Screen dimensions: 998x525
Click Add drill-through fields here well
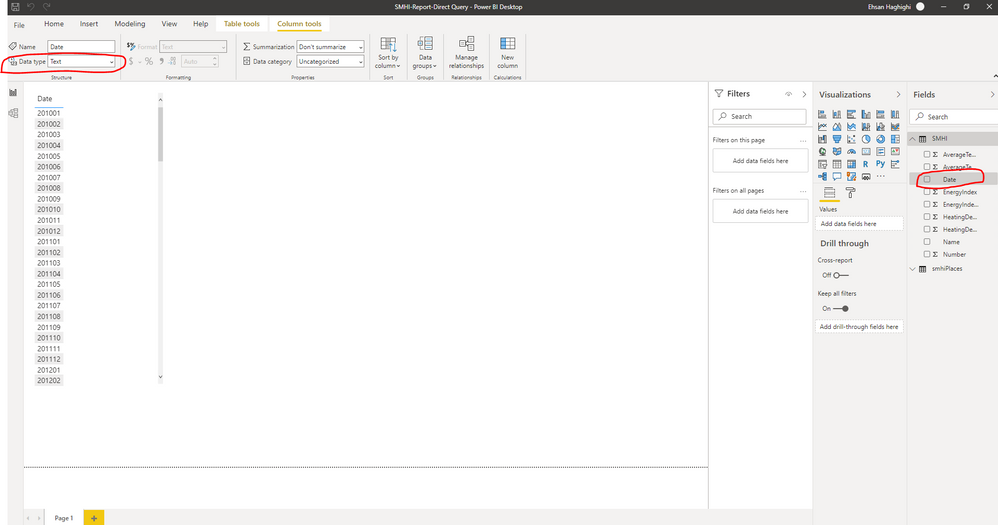click(x=859, y=326)
